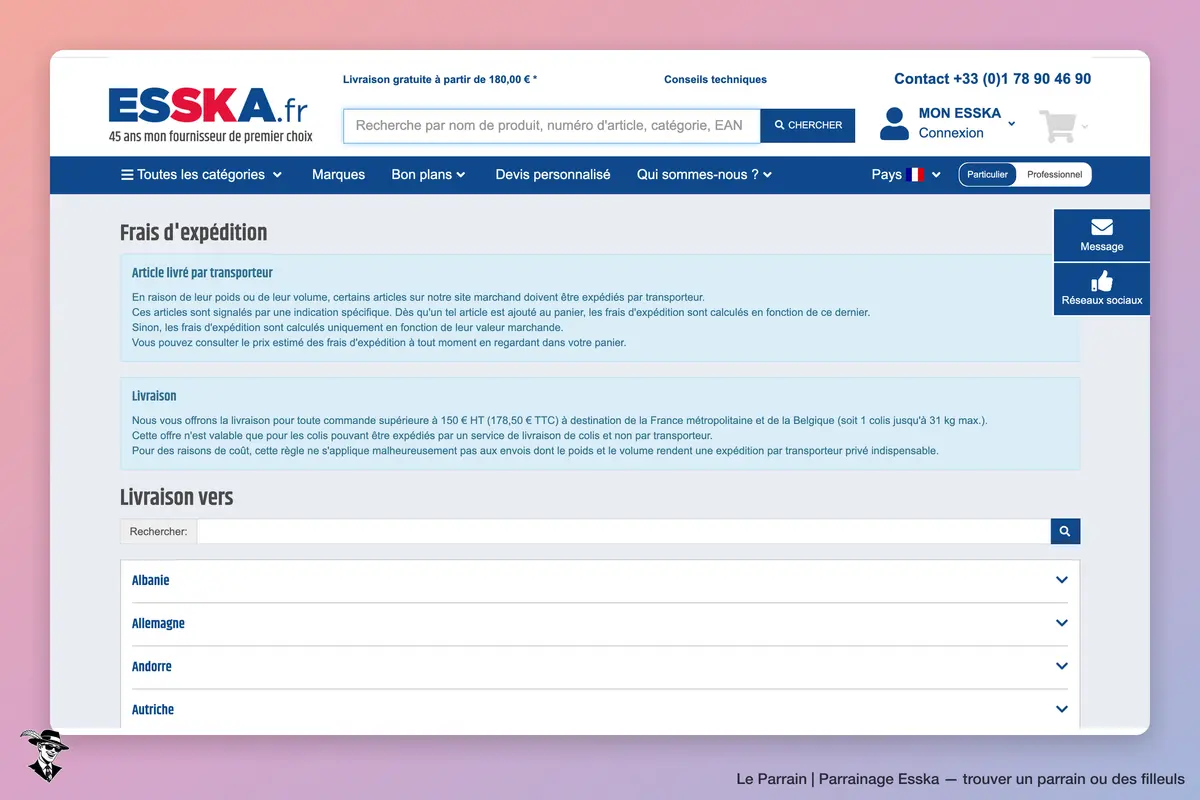Expand the Albanie row chevron
Viewport: 1200px width, 800px height.
pyautogui.click(x=1062, y=580)
